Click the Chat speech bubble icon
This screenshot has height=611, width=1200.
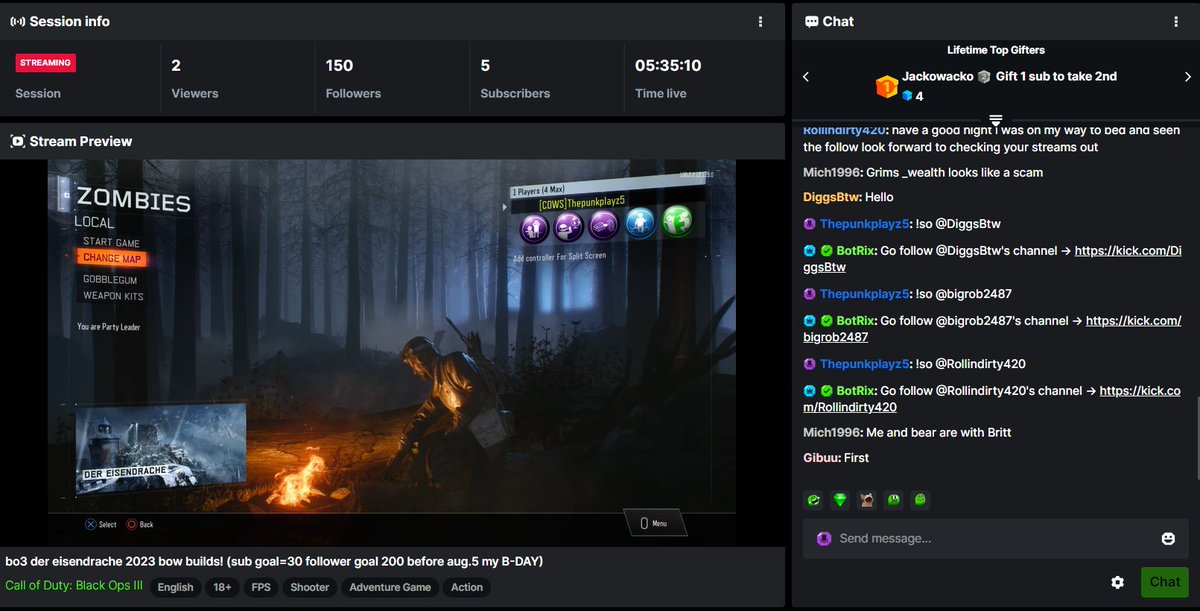(811, 21)
